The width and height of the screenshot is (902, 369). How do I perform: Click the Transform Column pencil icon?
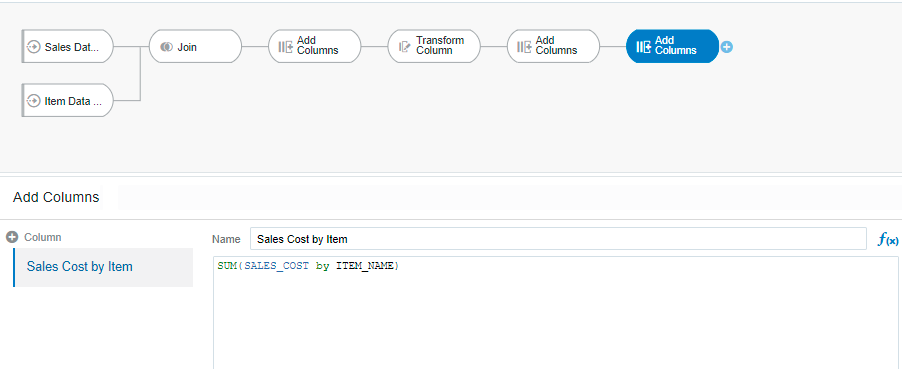[x=404, y=47]
